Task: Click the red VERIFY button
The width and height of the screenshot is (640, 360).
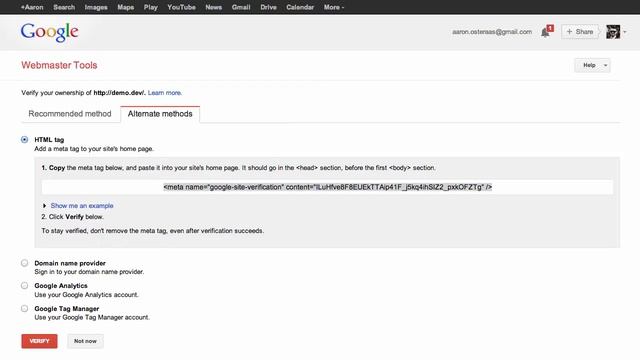Action: [x=40, y=341]
